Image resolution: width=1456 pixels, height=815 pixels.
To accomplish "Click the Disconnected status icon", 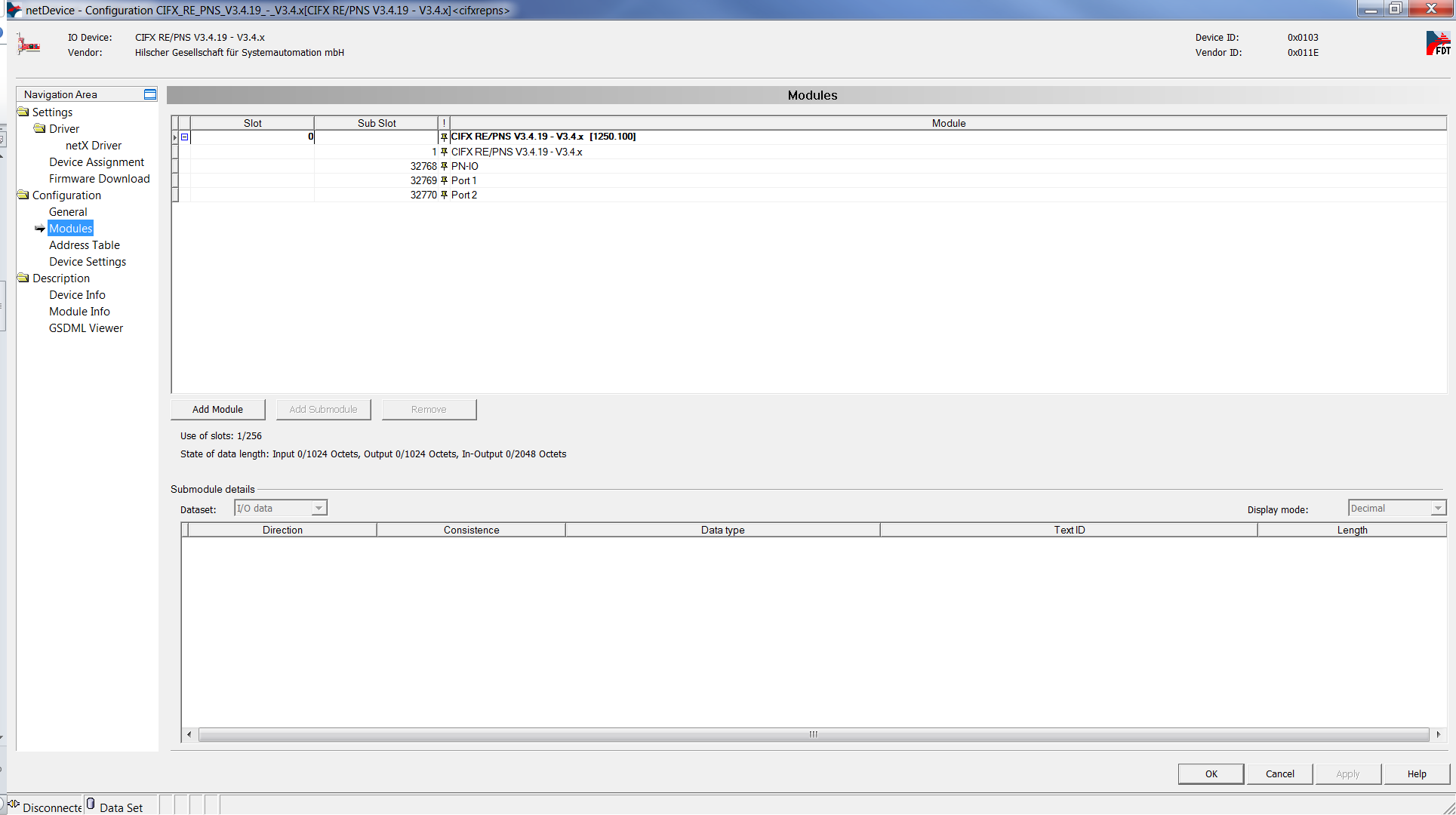I will pos(14,804).
